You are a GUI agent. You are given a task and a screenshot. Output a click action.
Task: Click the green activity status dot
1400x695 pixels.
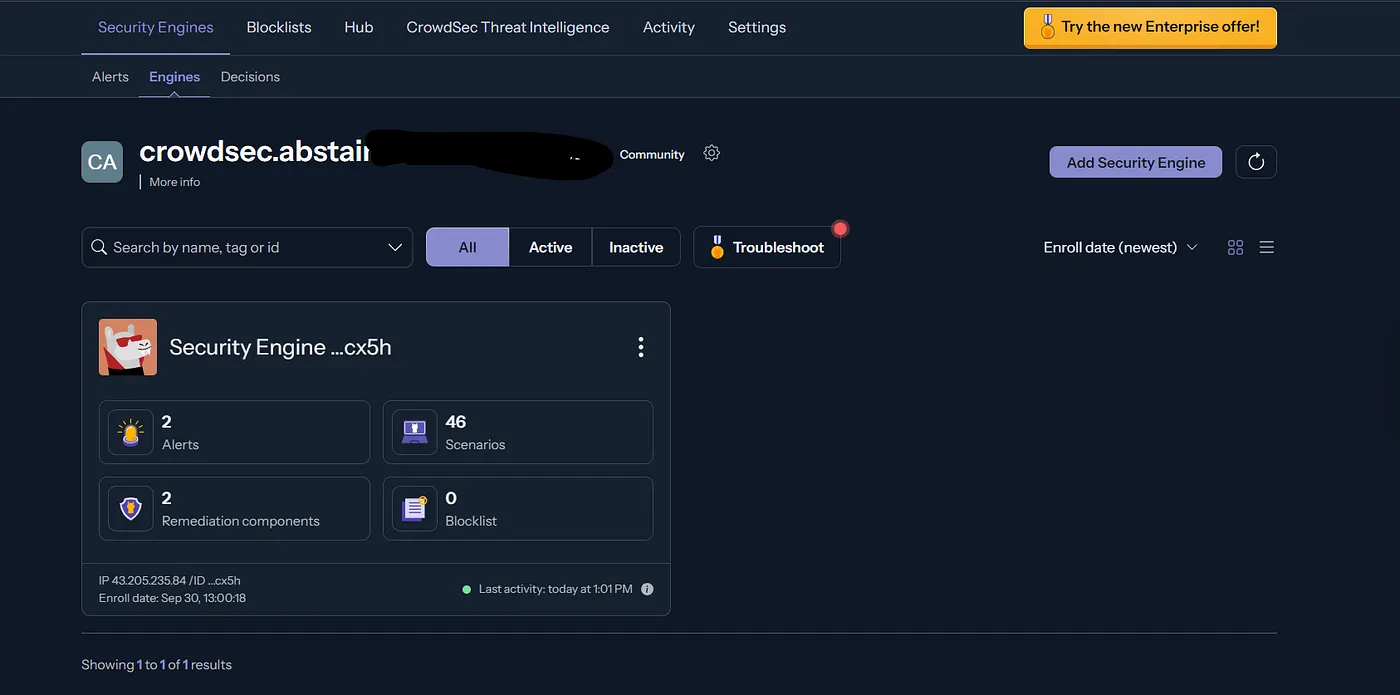466,589
